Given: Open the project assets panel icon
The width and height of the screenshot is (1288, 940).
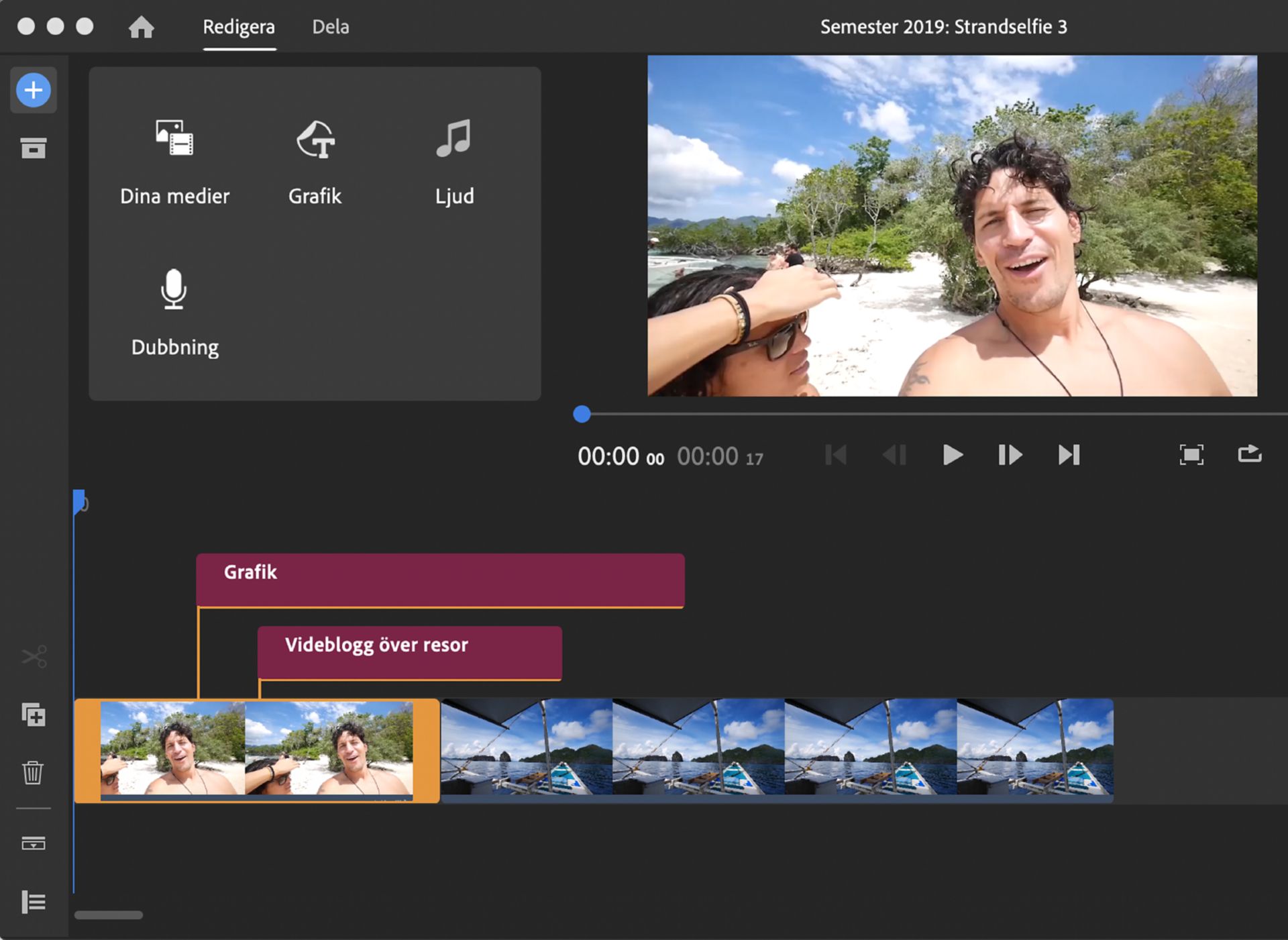Looking at the screenshot, I should pyautogui.click(x=33, y=148).
